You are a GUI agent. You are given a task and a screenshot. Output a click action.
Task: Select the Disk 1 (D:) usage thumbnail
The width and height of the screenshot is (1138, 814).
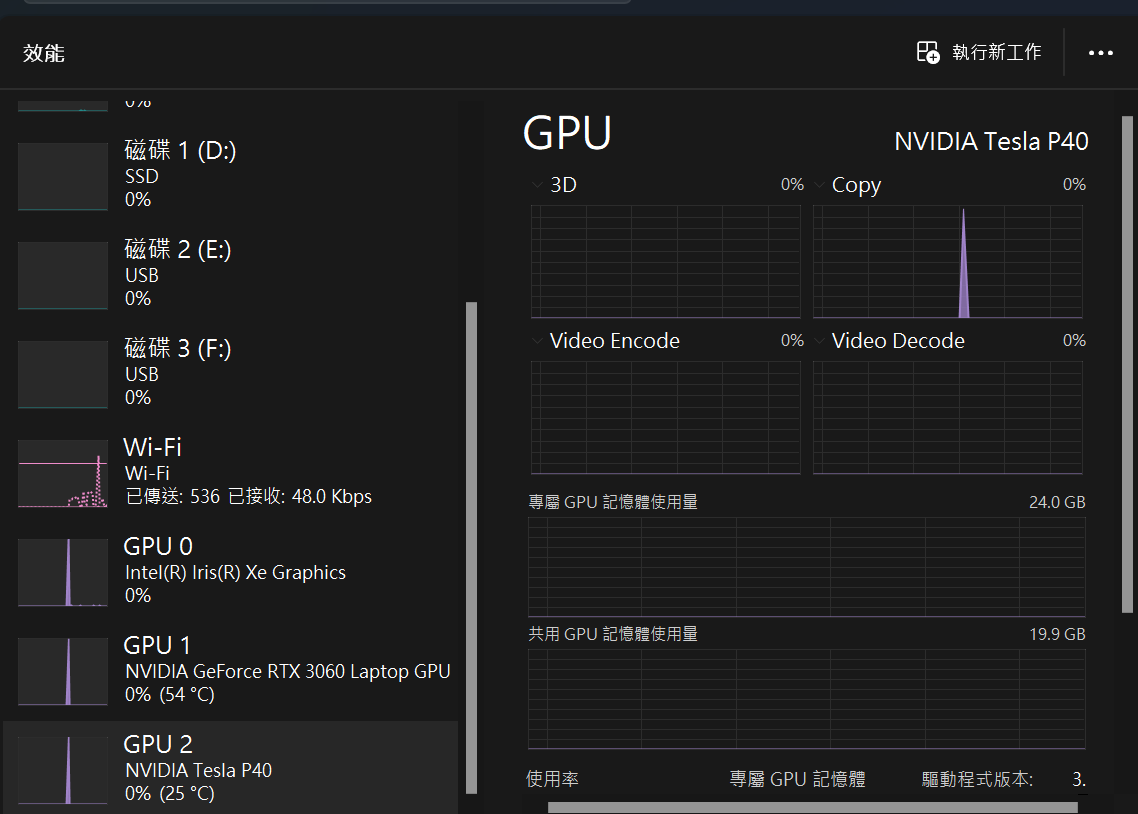63,176
